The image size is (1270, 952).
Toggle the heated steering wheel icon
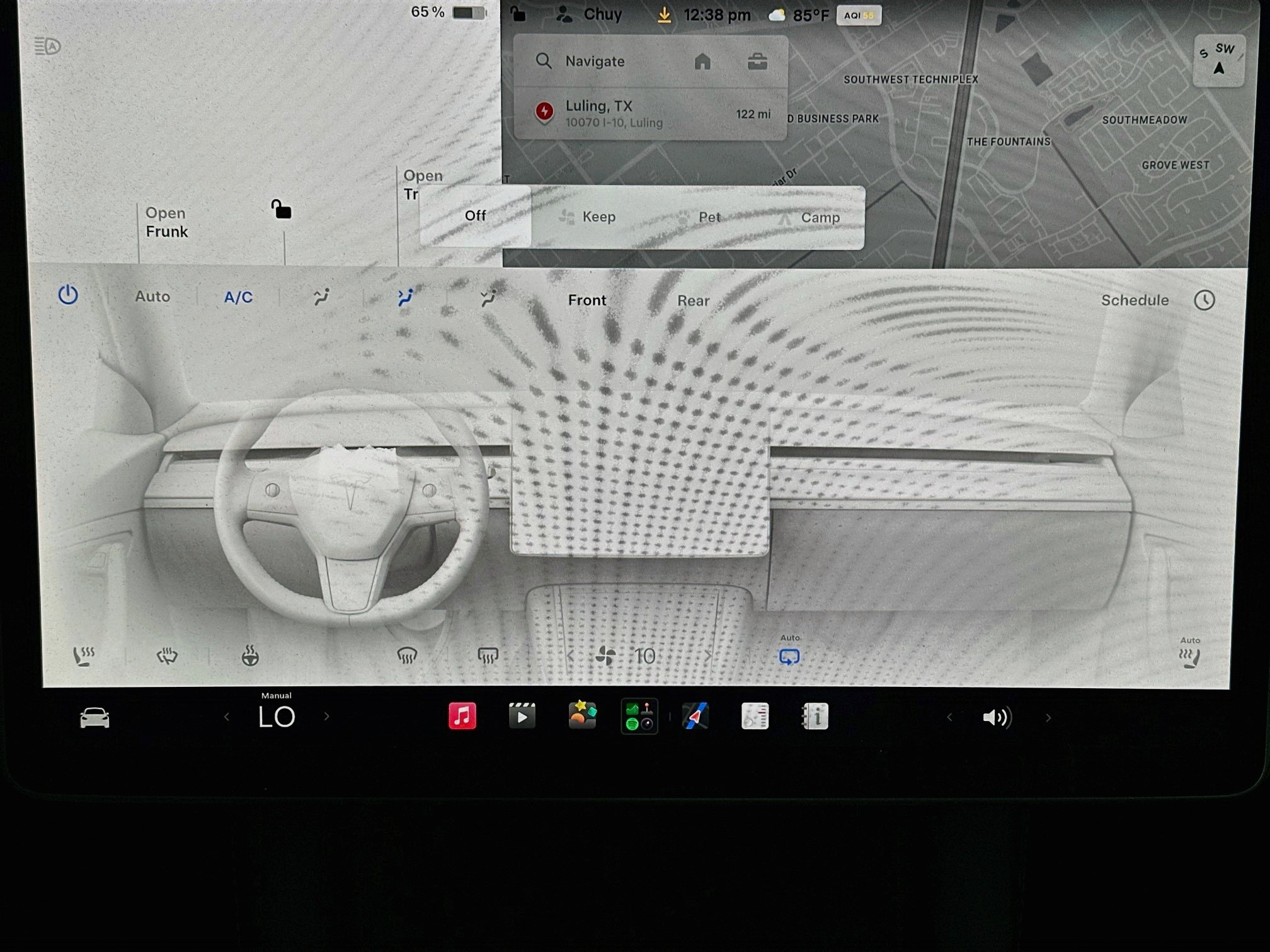[250, 656]
